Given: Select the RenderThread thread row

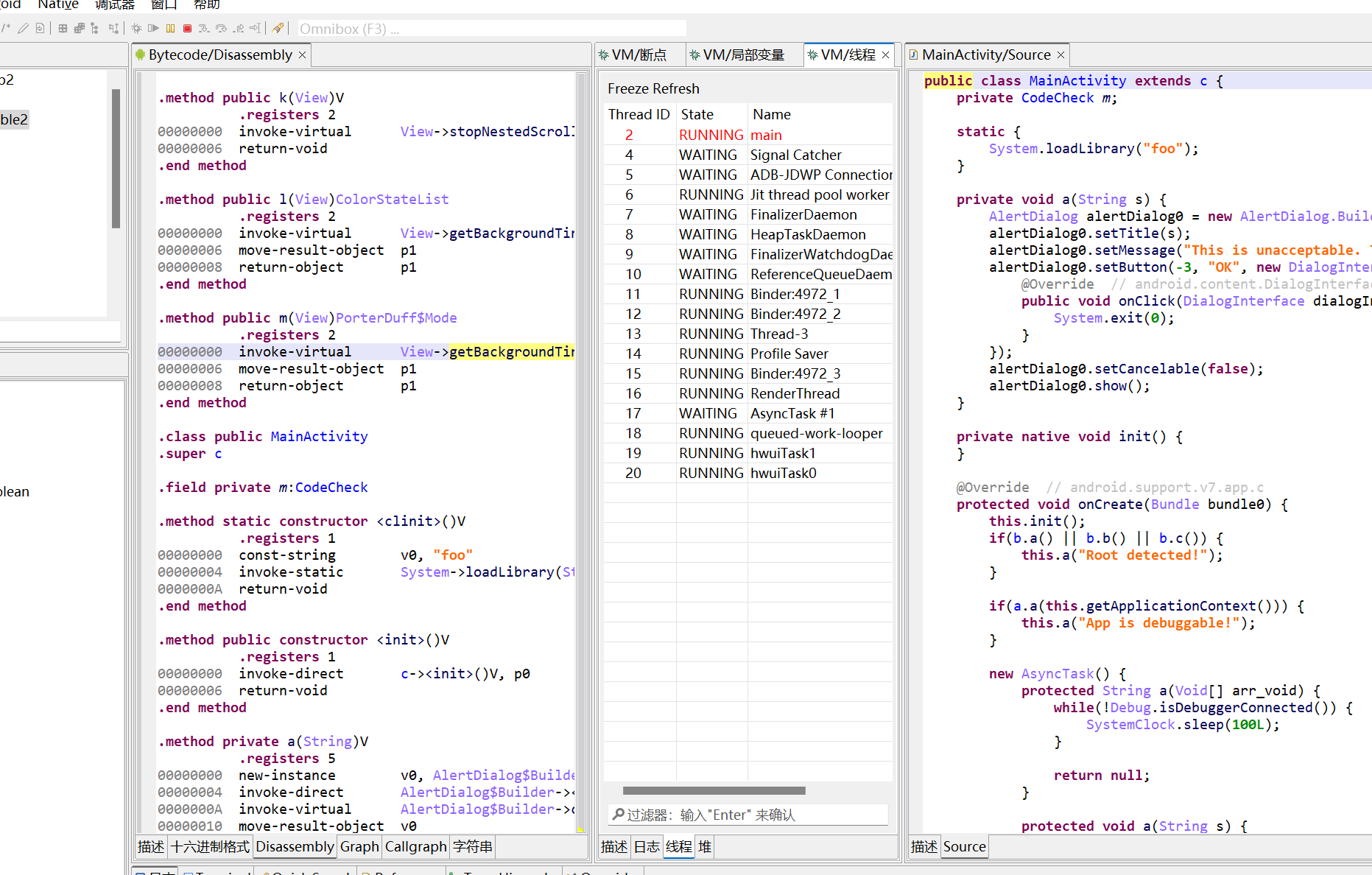Looking at the screenshot, I should (747, 393).
